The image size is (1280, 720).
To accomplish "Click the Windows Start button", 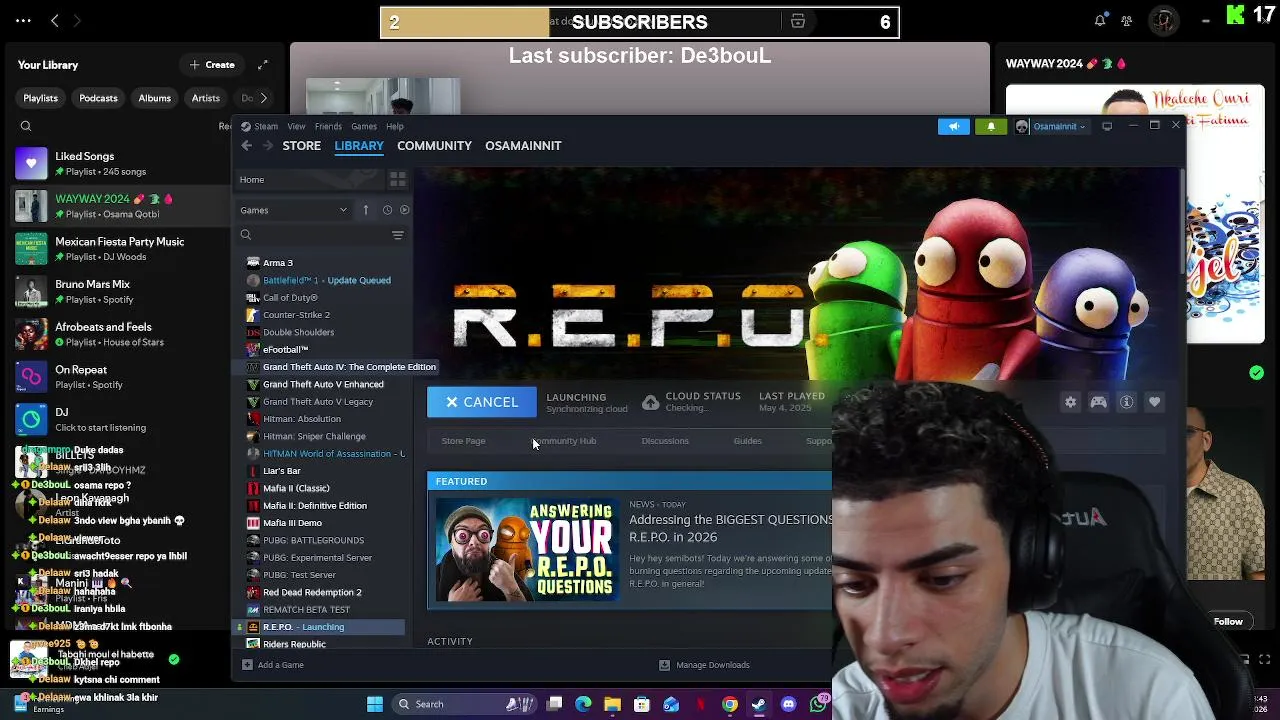I will [375, 704].
